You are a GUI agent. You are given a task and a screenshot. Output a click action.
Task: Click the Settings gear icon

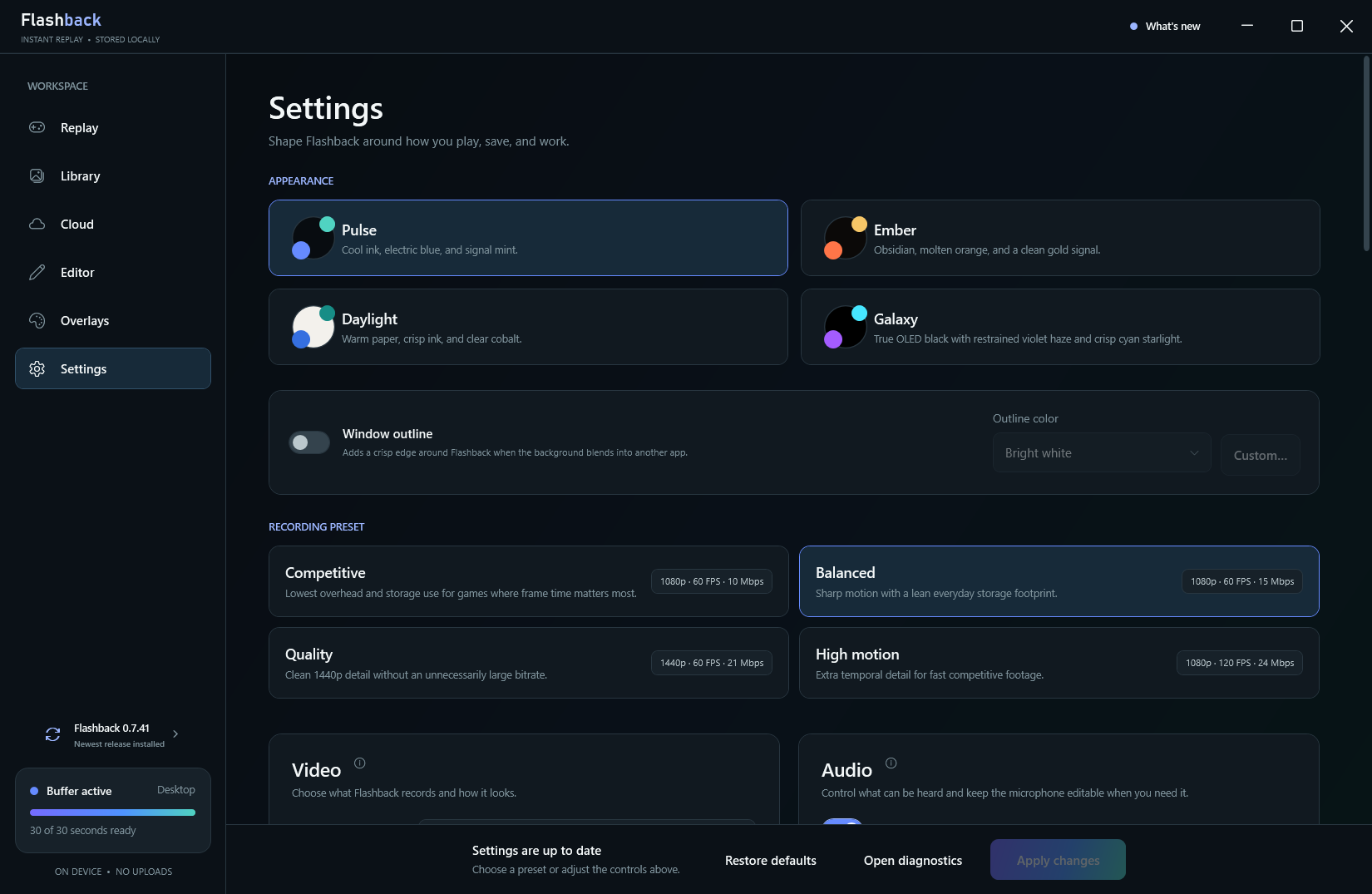click(37, 368)
